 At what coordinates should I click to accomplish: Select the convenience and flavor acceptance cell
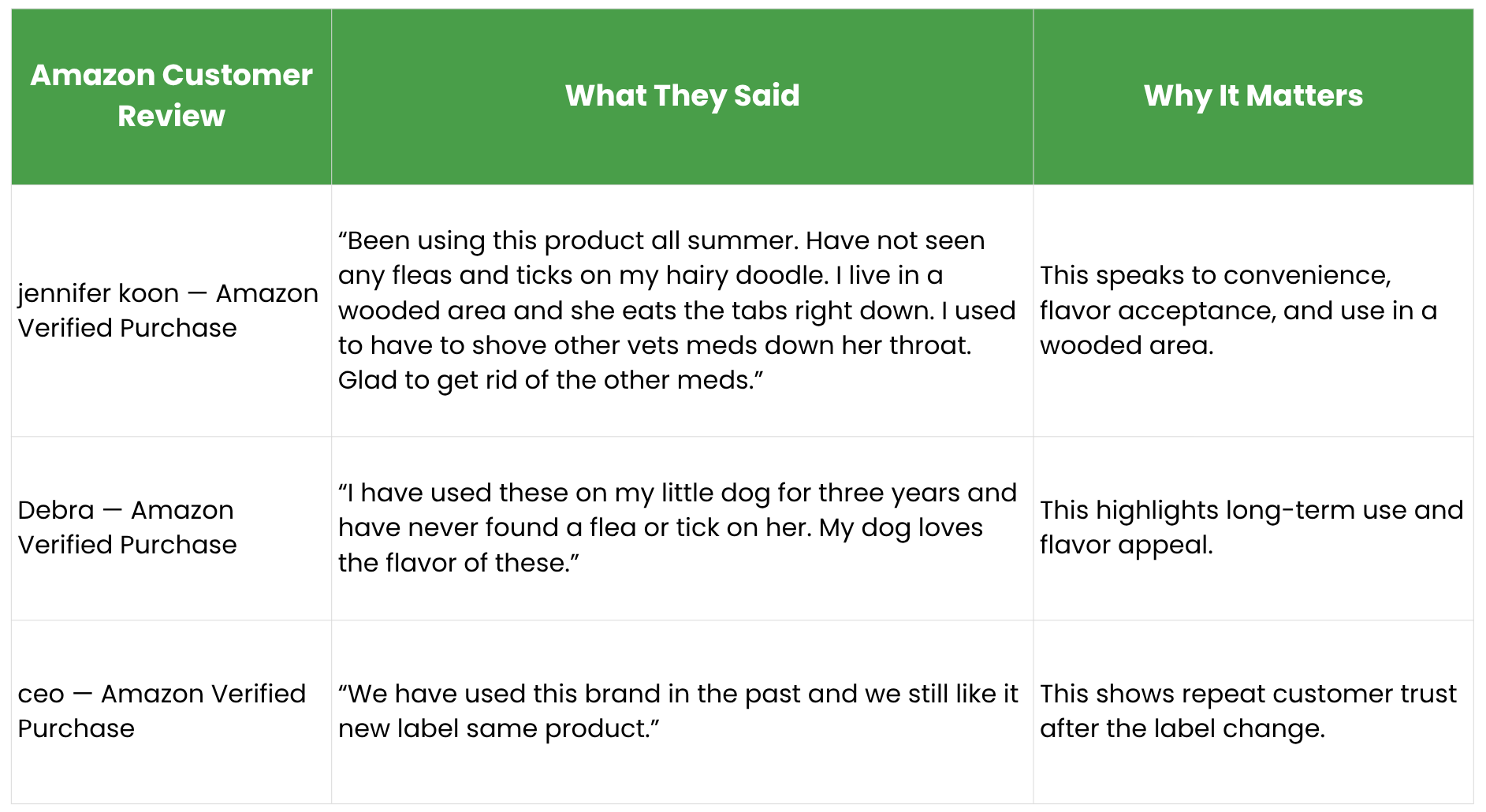tap(1253, 311)
